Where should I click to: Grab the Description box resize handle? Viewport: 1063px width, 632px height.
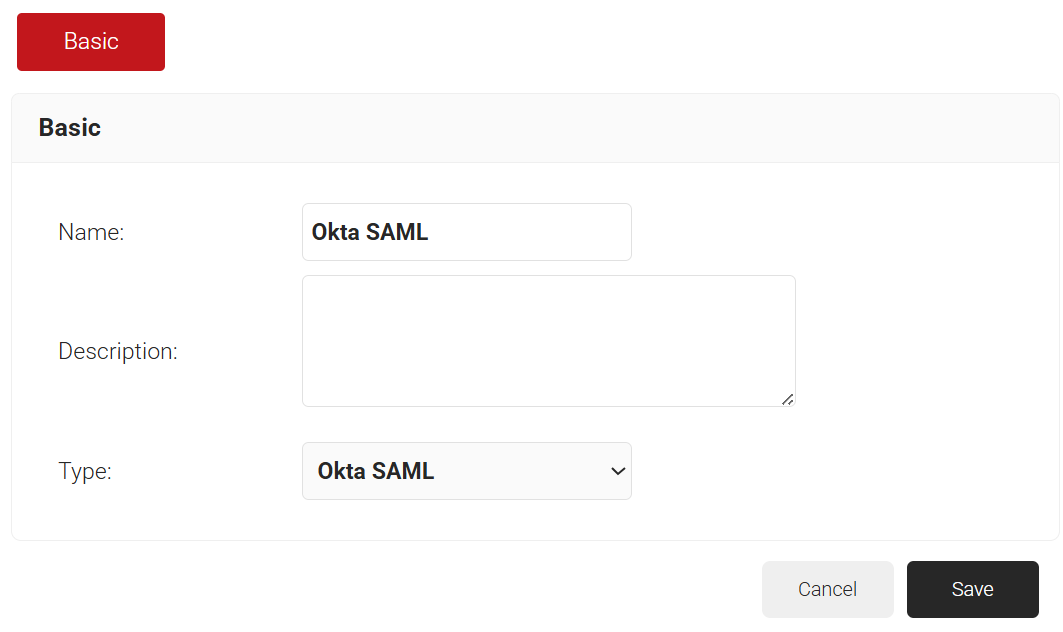pos(787,398)
